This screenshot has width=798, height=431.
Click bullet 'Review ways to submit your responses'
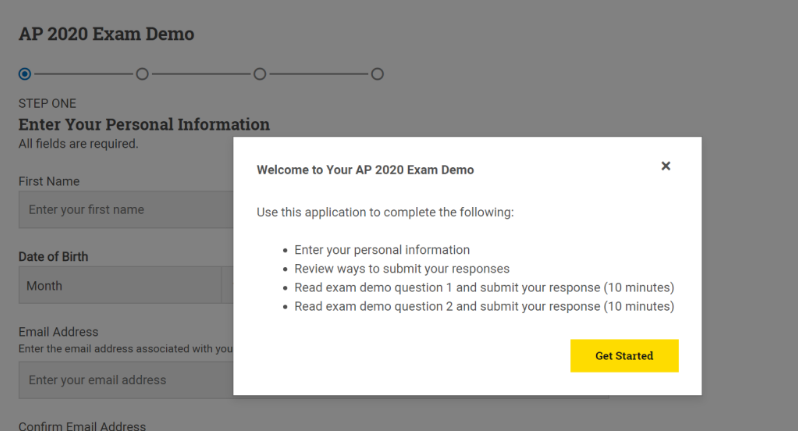(402, 269)
